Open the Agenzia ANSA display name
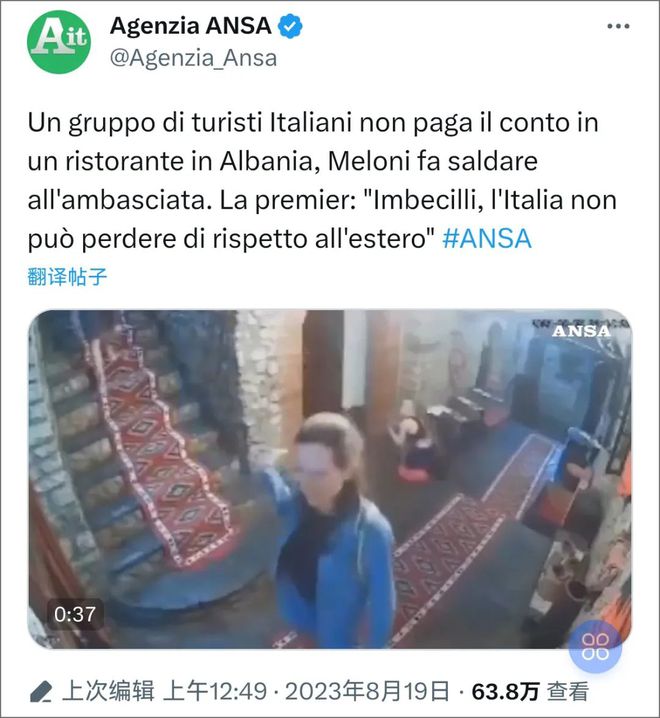Viewport: 660px width, 718px height. click(191, 26)
